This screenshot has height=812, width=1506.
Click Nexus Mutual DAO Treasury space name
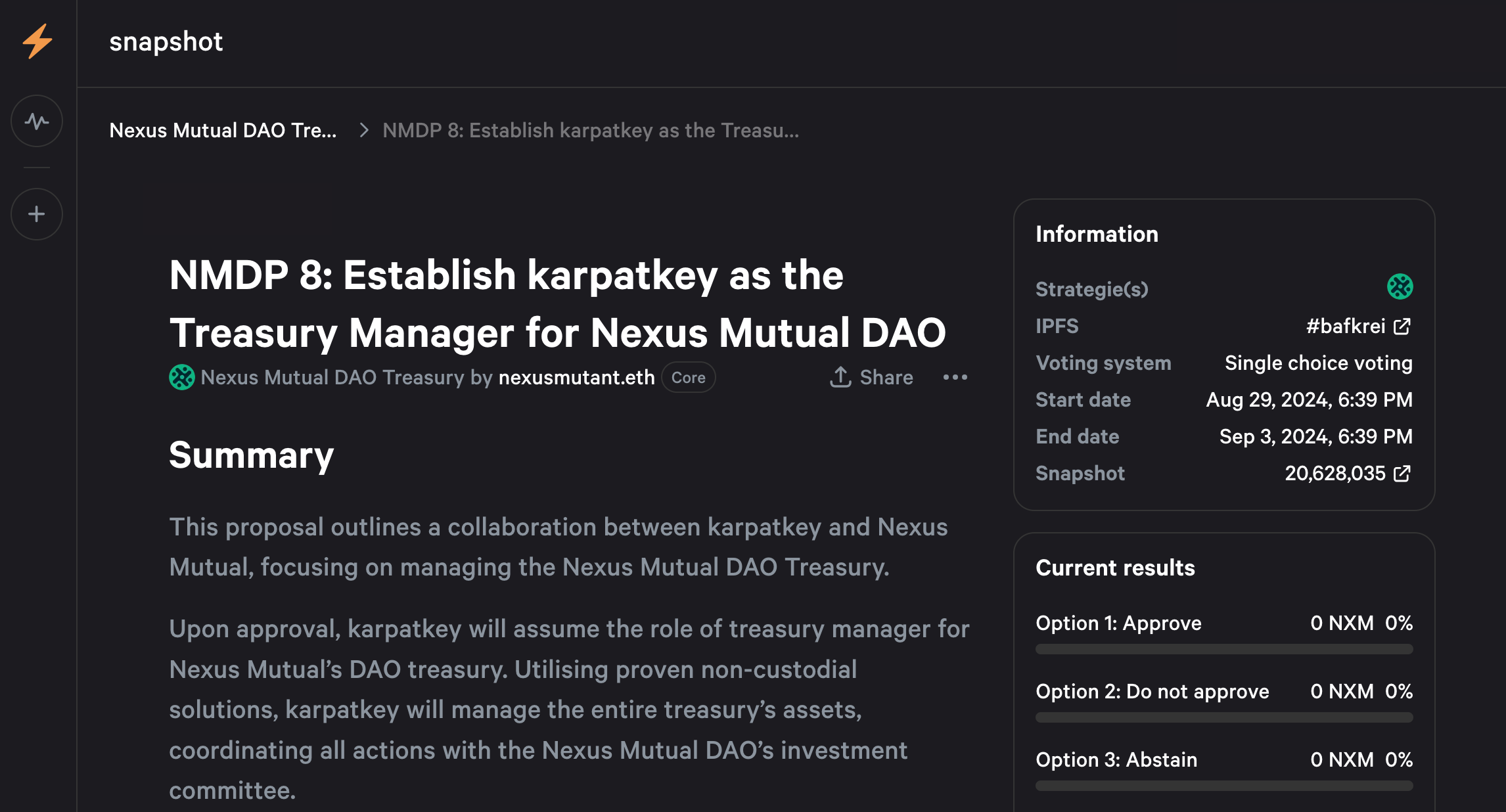(332, 378)
